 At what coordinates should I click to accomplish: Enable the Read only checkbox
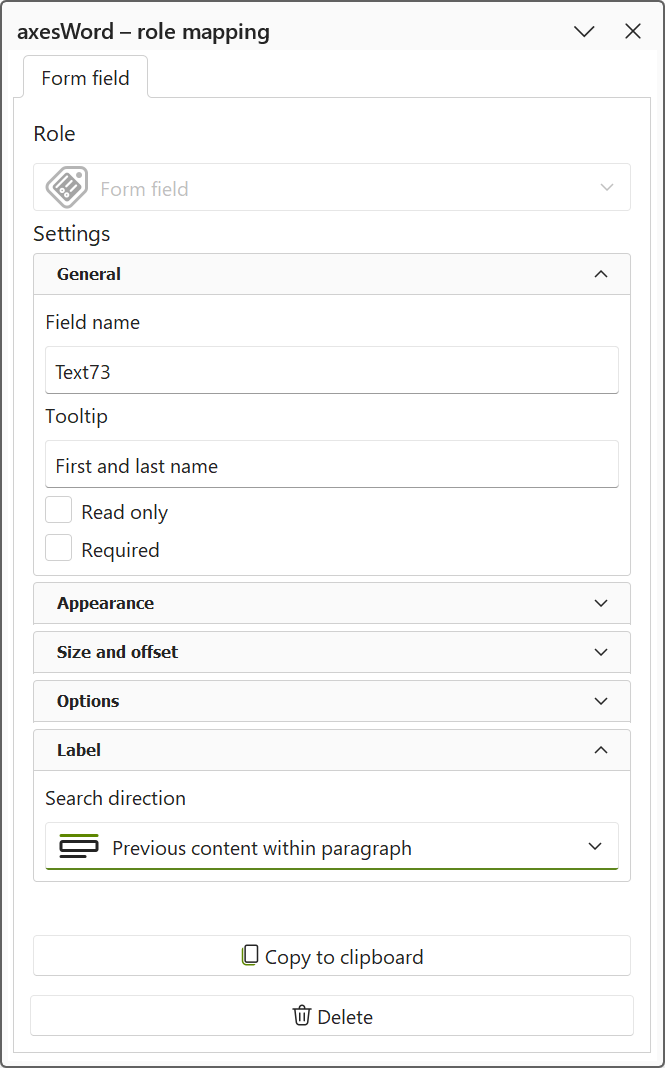59,510
